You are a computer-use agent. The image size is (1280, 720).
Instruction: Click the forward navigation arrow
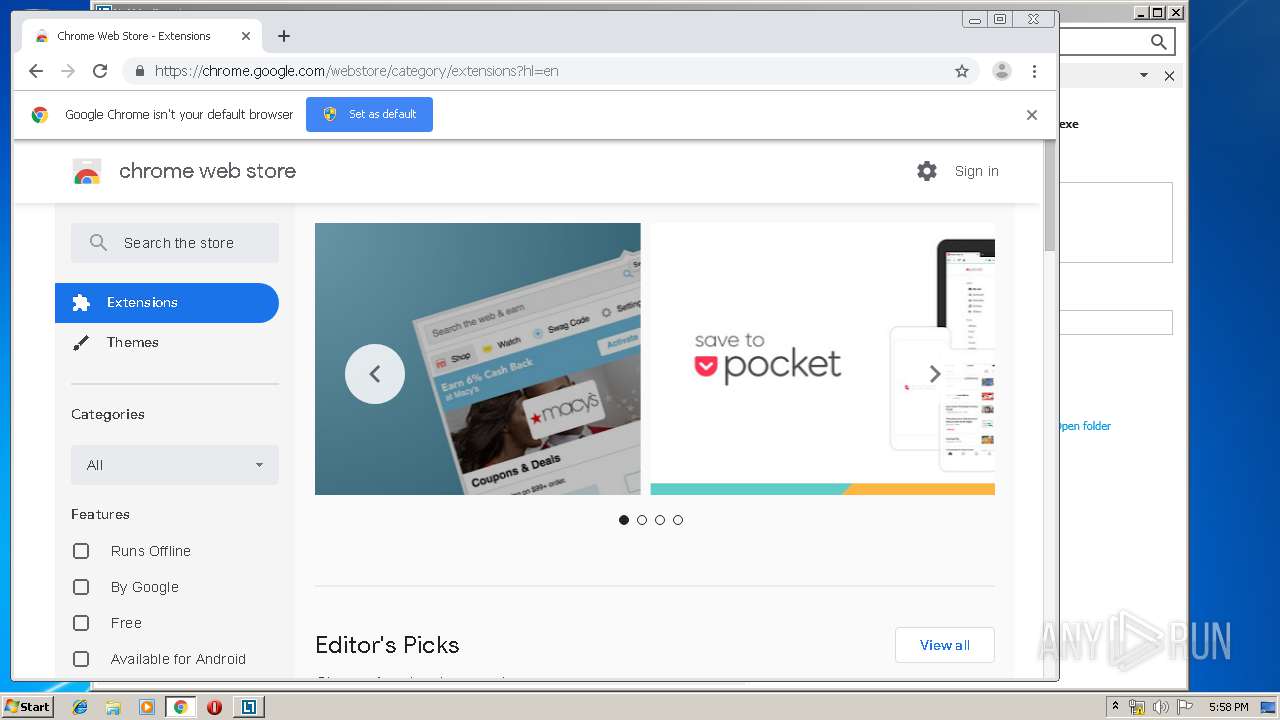[68, 71]
